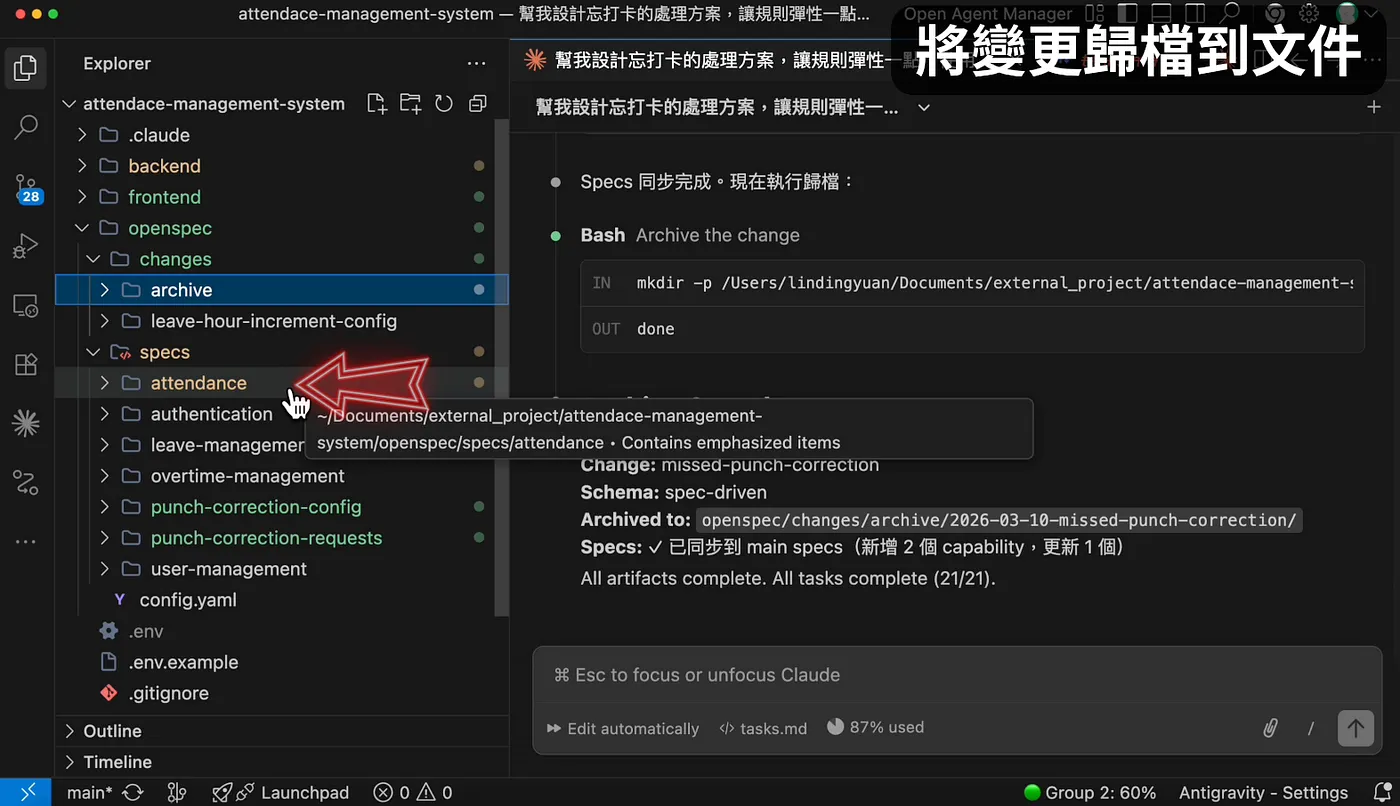Click the sync changes icon next to main*
The height and width of the screenshot is (806, 1400).
(132, 793)
